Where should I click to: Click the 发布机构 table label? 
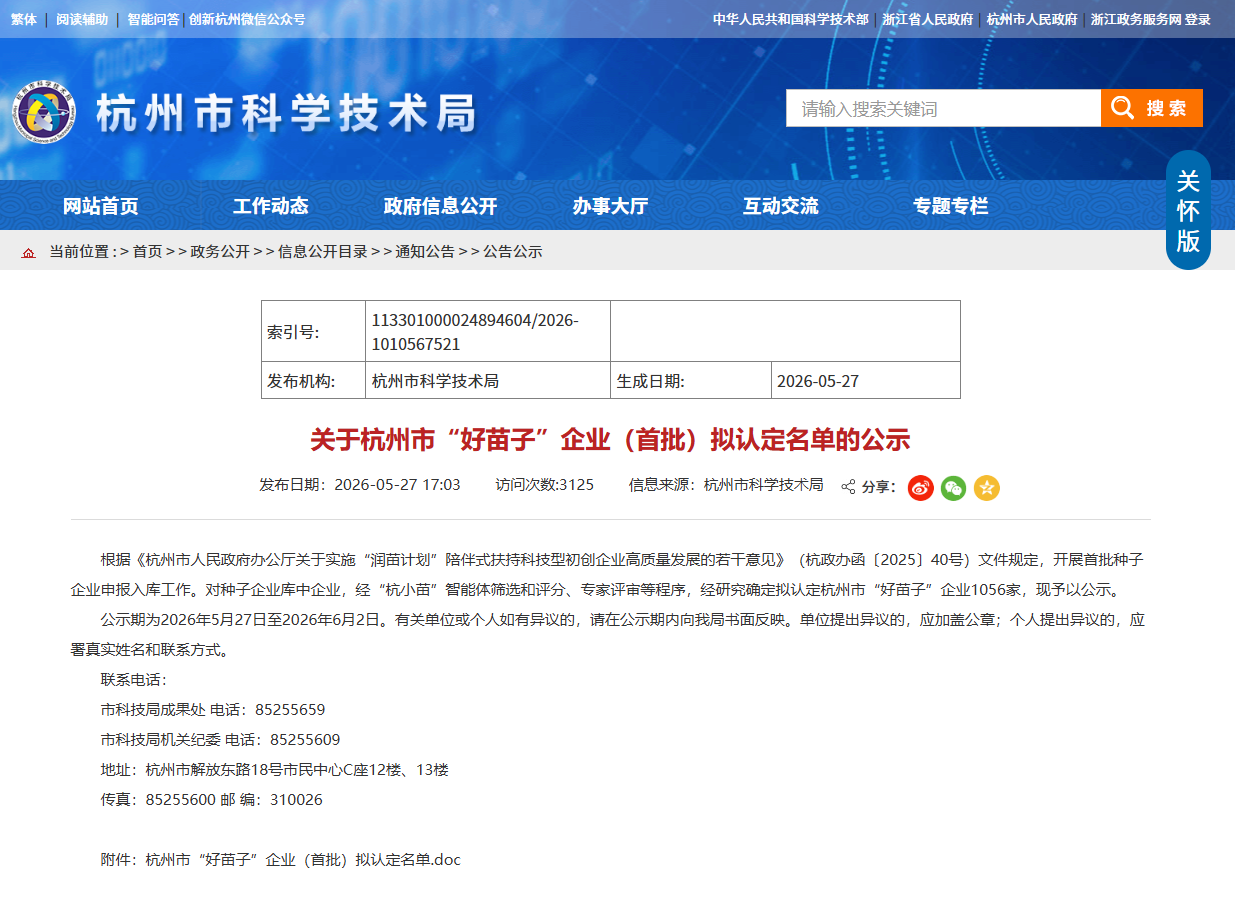(301, 381)
